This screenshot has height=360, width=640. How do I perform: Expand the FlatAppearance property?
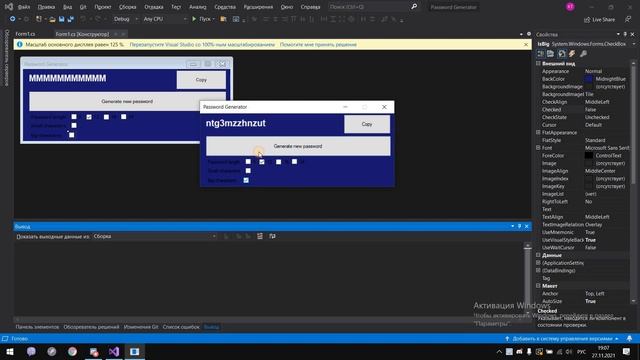[538, 132]
